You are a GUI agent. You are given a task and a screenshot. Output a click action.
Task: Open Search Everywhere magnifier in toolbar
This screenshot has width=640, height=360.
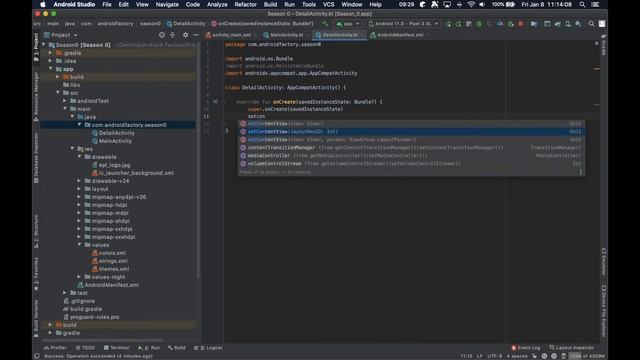tap(591, 24)
